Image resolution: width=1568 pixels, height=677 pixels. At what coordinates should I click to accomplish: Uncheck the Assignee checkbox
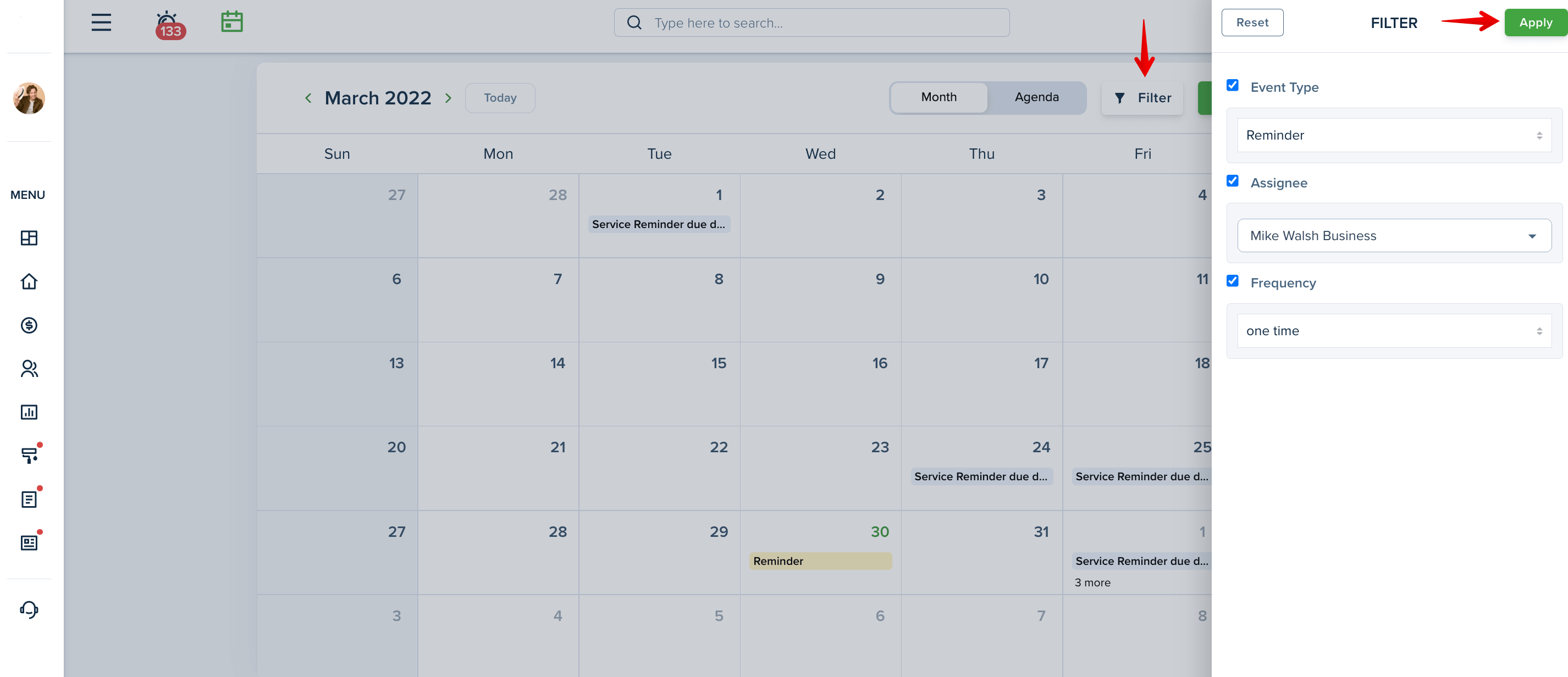(1233, 181)
